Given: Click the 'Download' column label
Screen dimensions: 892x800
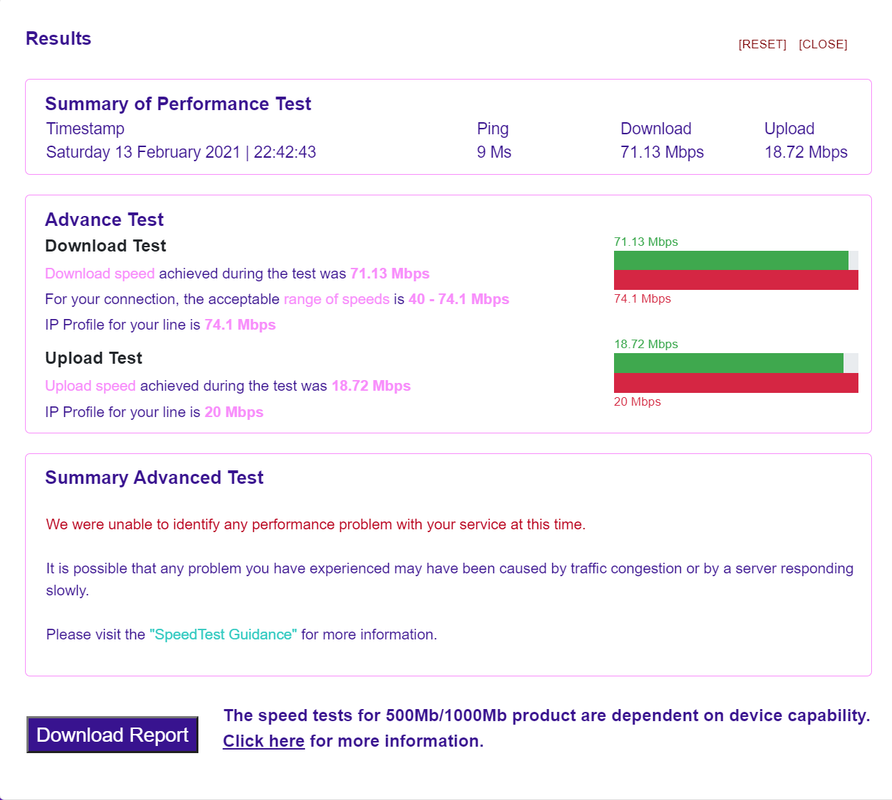Looking at the screenshot, I should [x=656, y=129].
